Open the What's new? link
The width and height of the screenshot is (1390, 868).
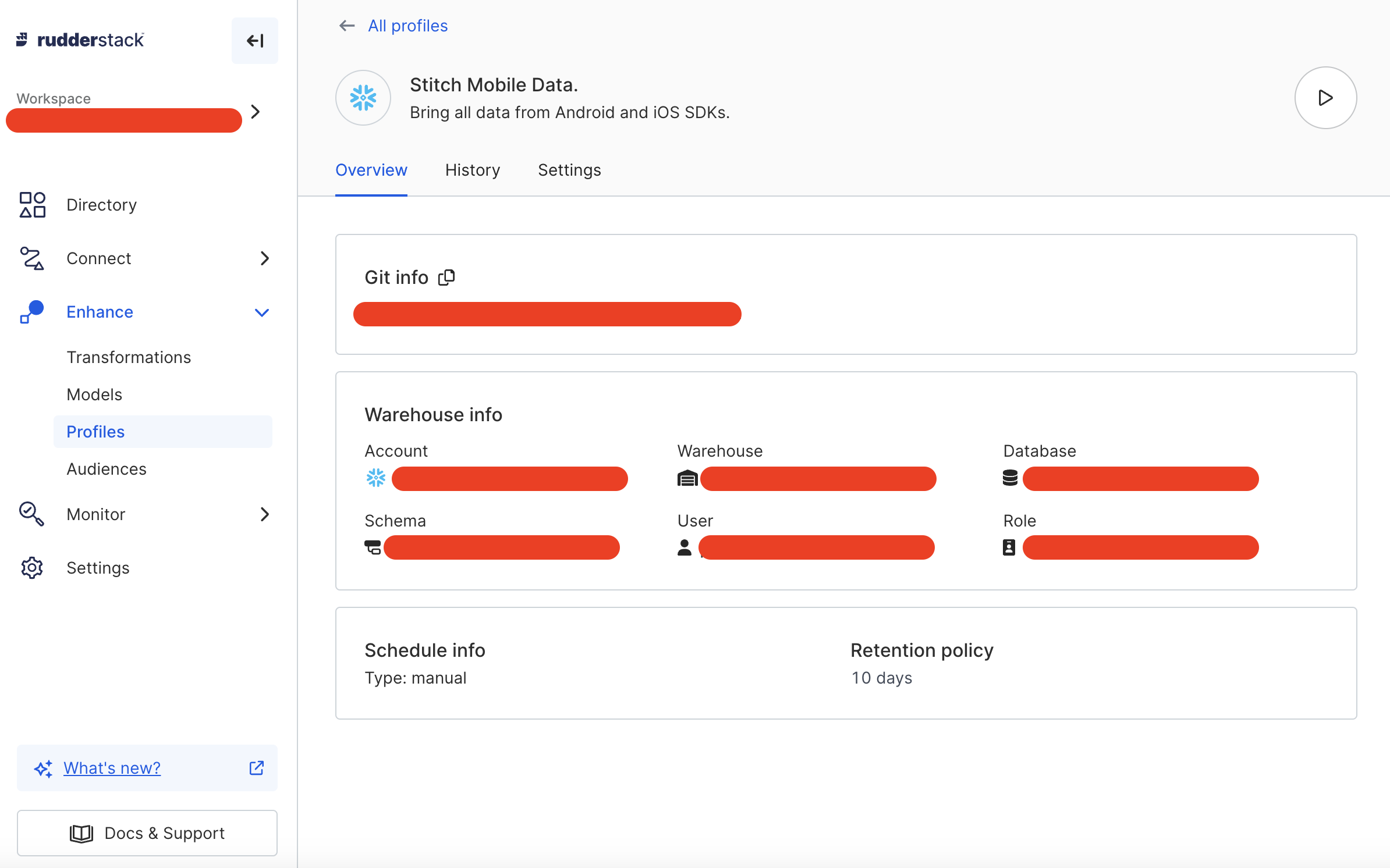(112, 768)
